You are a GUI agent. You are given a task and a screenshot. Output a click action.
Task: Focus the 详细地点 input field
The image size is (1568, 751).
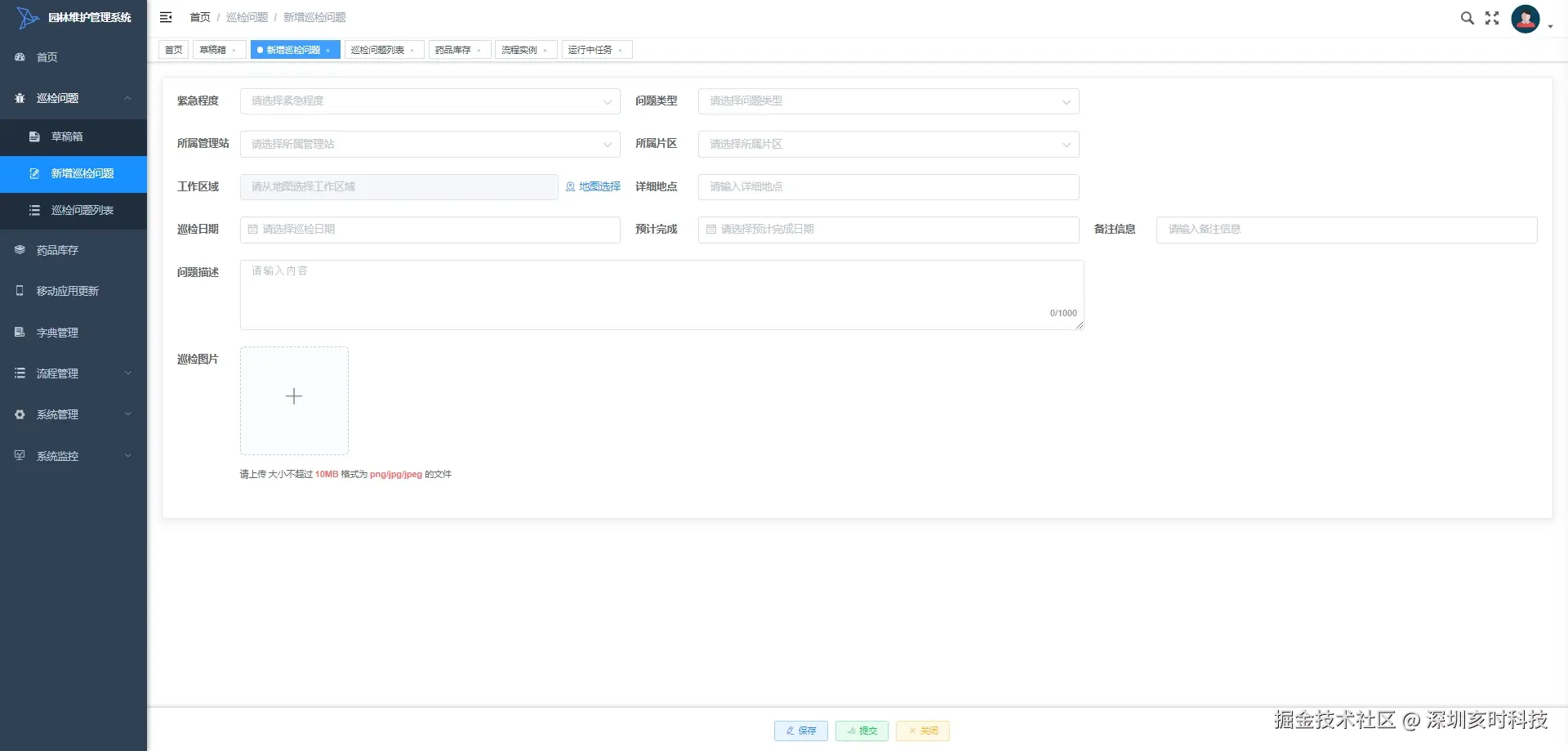pos(889,187)
